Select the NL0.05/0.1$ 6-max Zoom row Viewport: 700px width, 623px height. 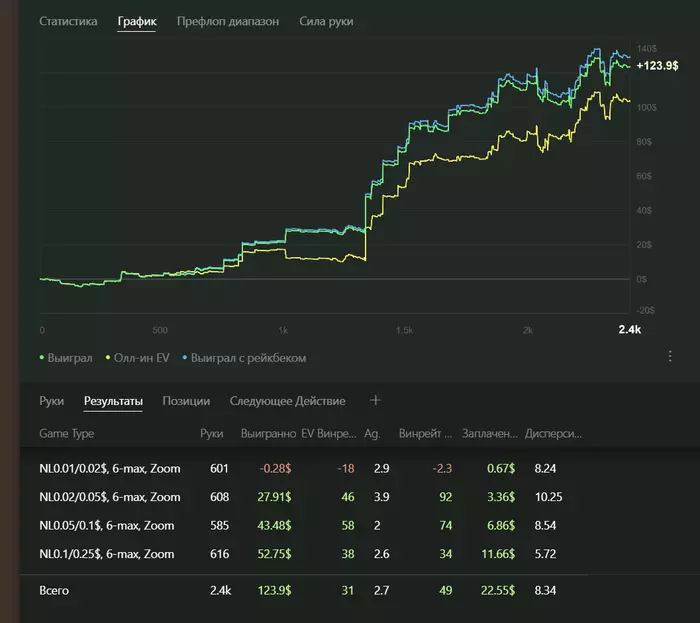(106, 525)
